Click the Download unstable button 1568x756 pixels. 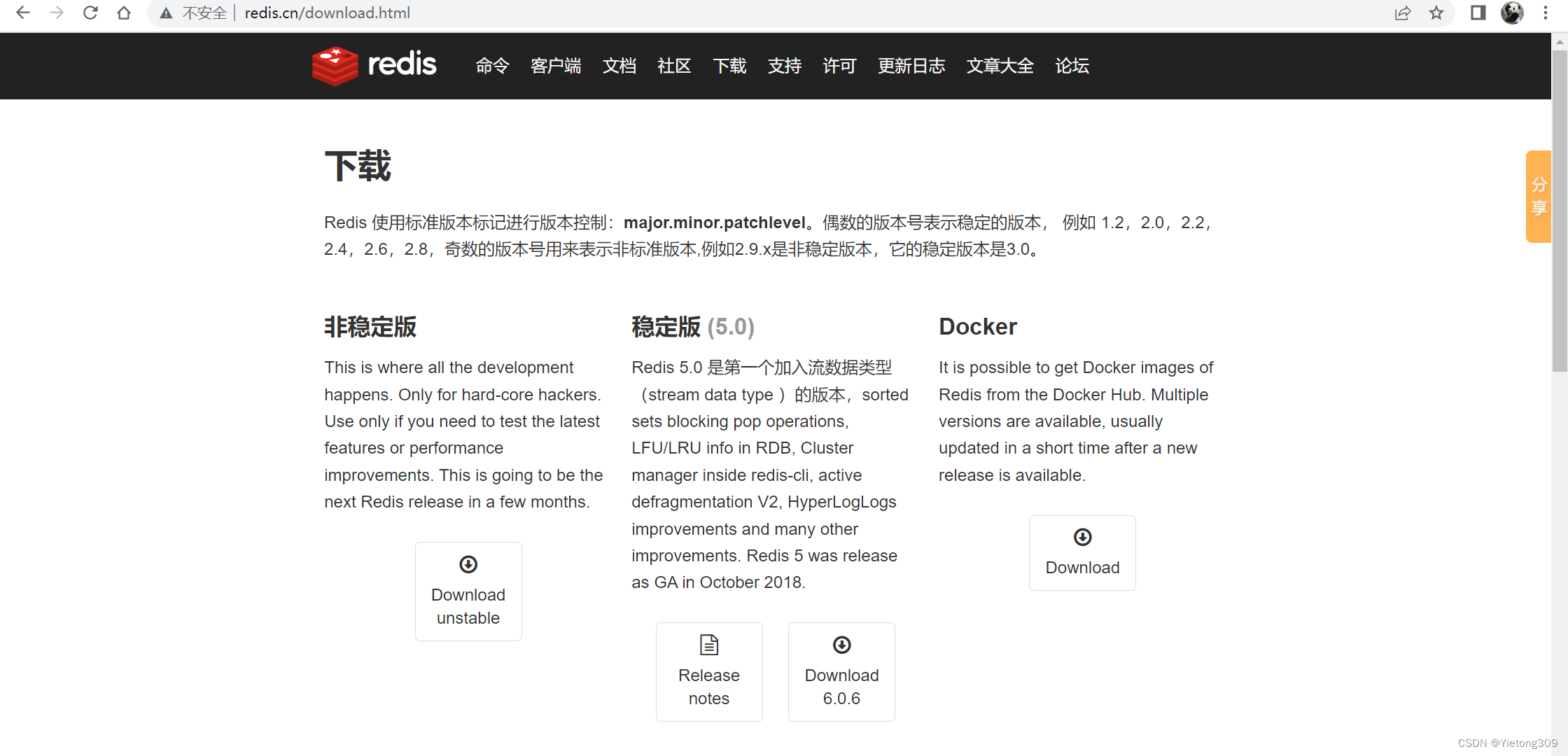click(x=468, y=591)
